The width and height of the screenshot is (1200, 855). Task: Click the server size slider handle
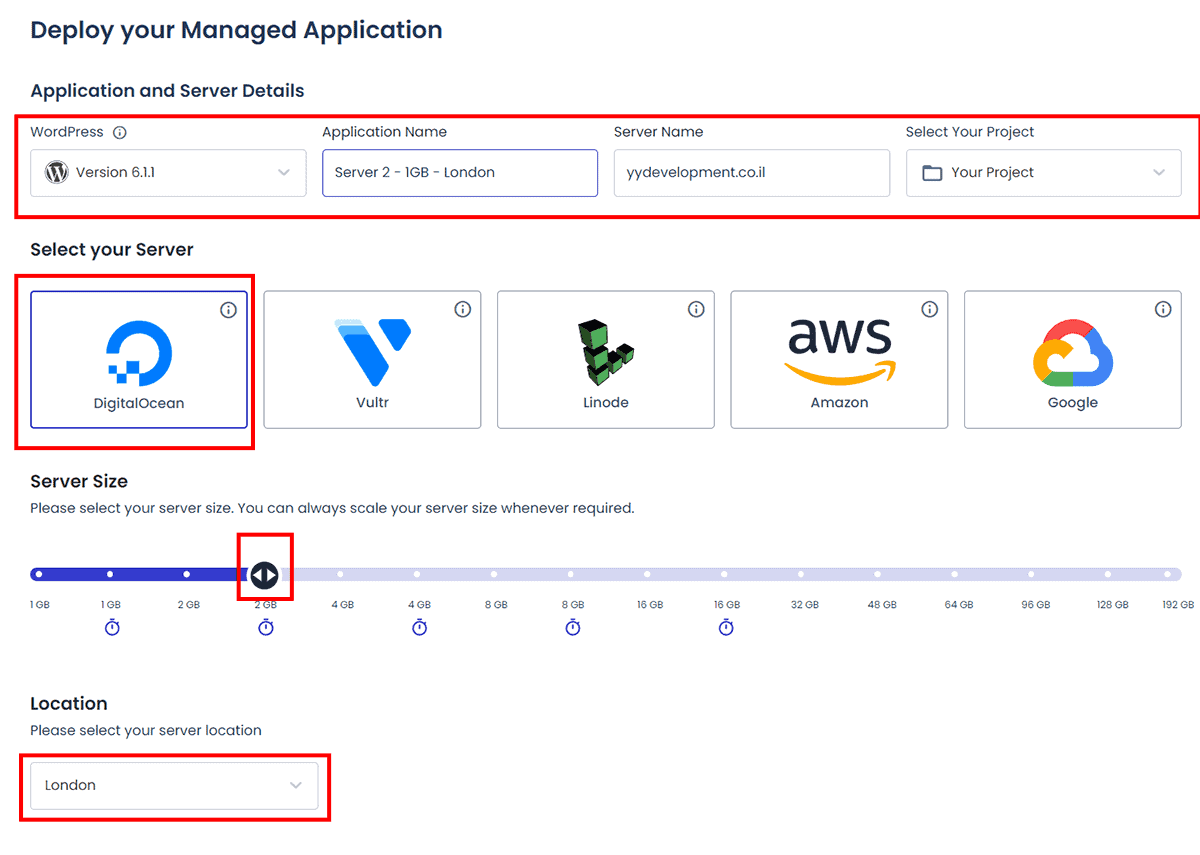point(264,575)
